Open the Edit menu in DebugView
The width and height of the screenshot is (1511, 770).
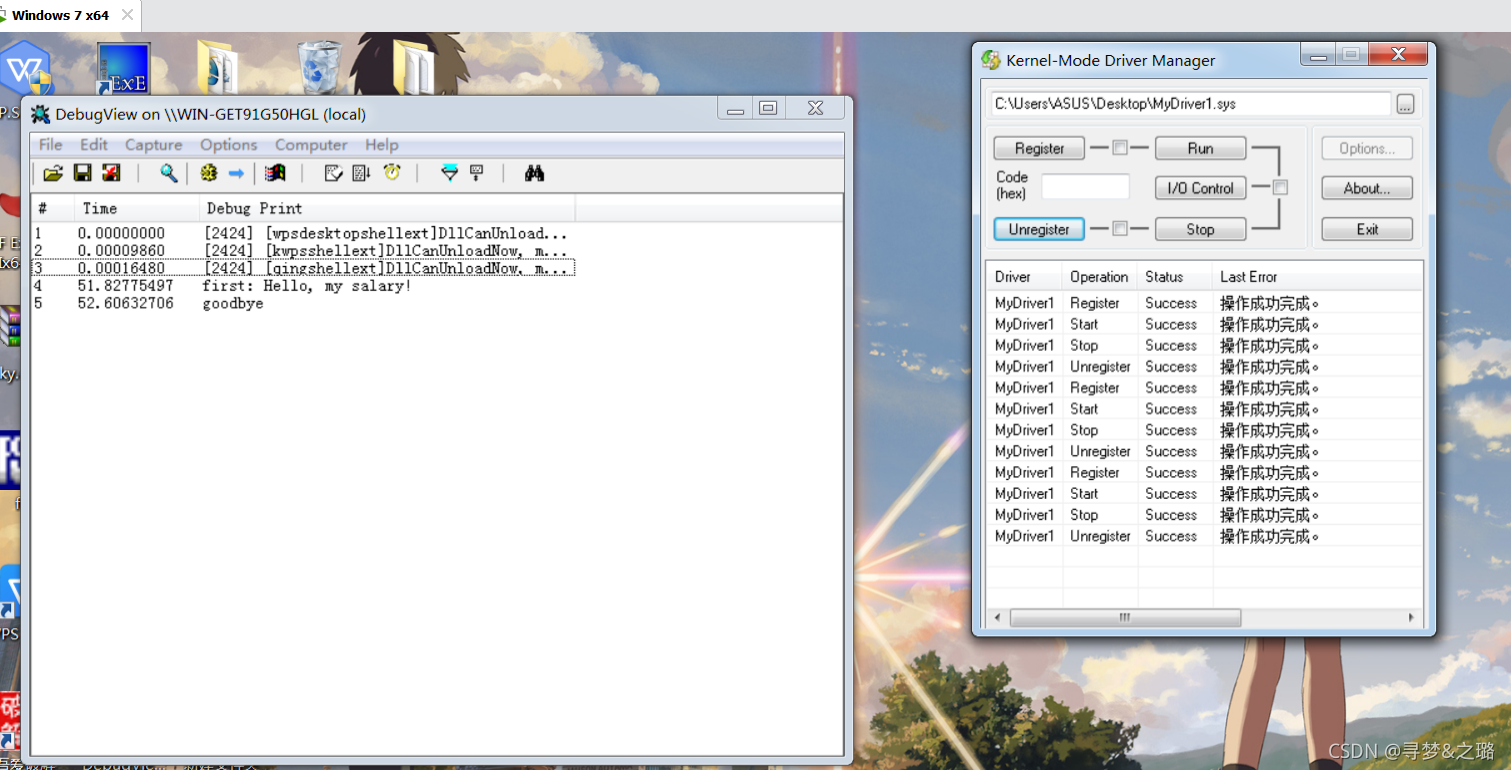(94, 145)
